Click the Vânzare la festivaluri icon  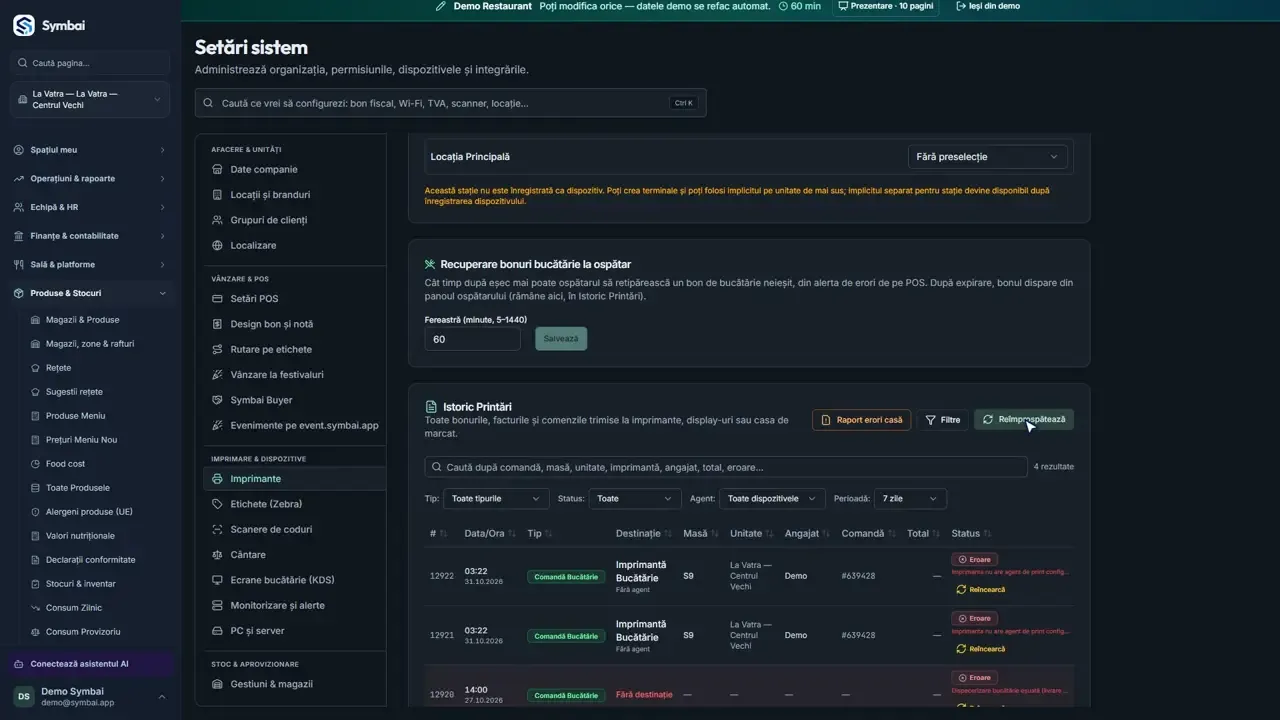pos(218,375)
